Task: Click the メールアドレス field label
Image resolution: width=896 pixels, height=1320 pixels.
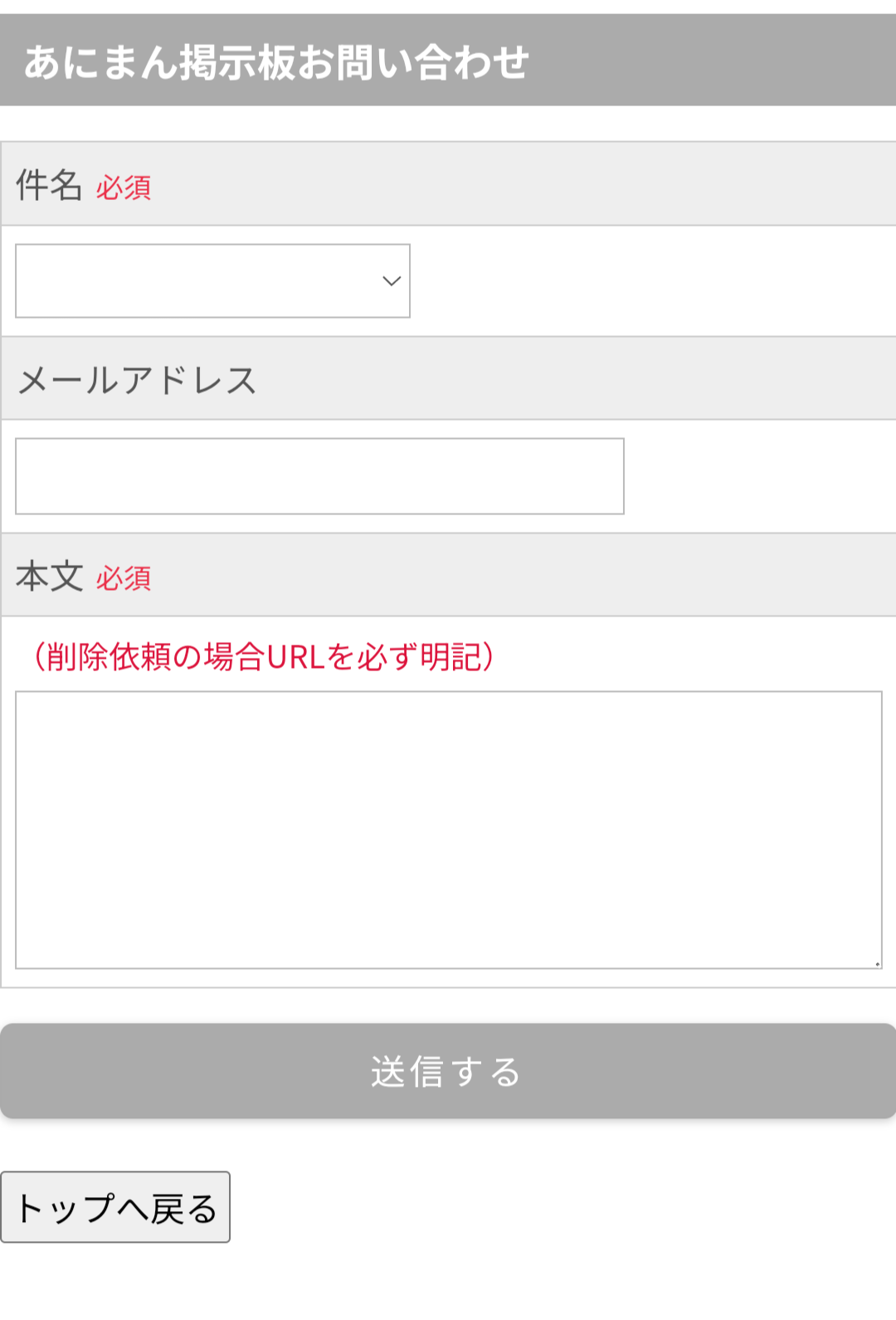Action: pos(137,380)
